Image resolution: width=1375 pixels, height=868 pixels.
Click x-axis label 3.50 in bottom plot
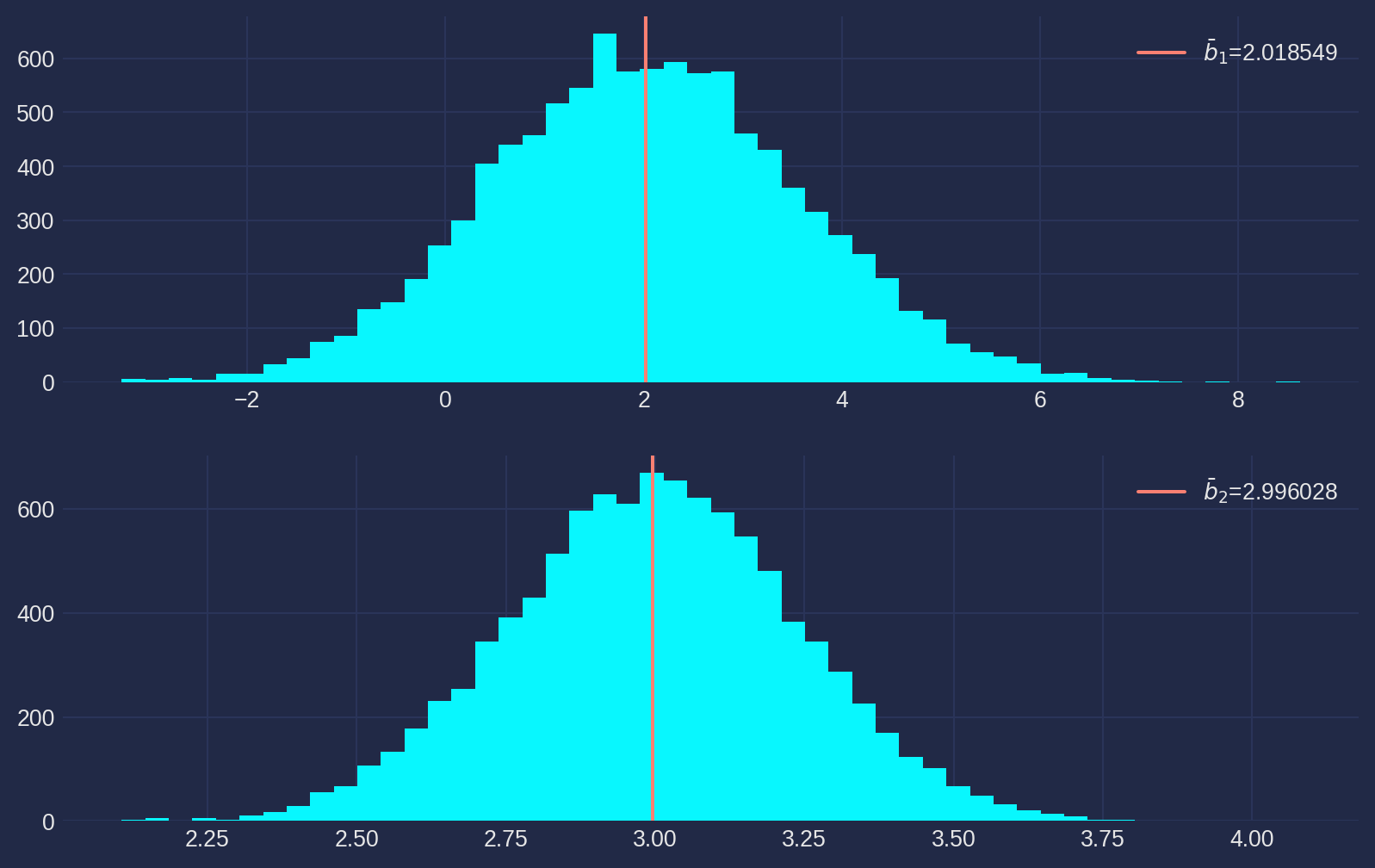coord(954,840)
